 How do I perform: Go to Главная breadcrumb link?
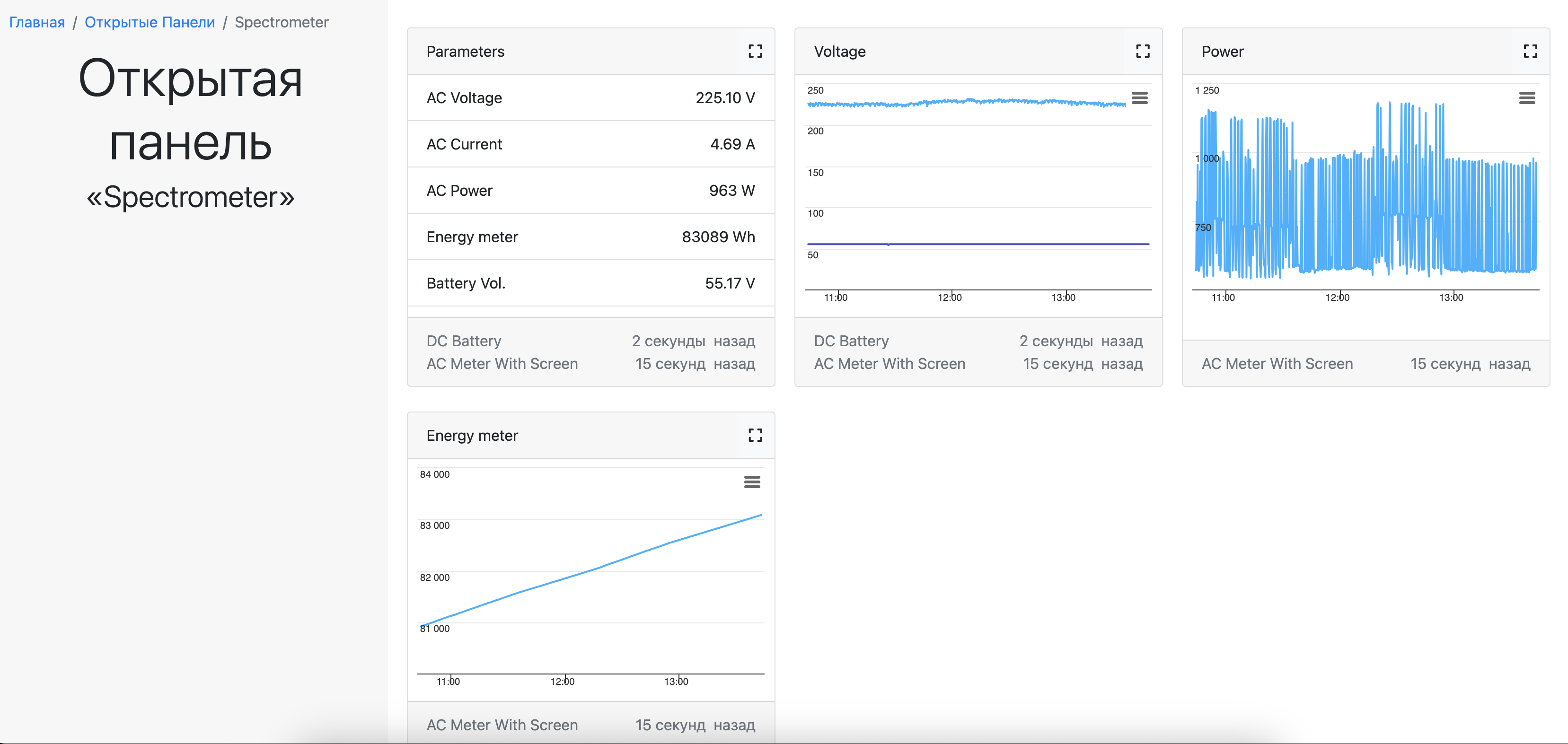click(36, 23)
